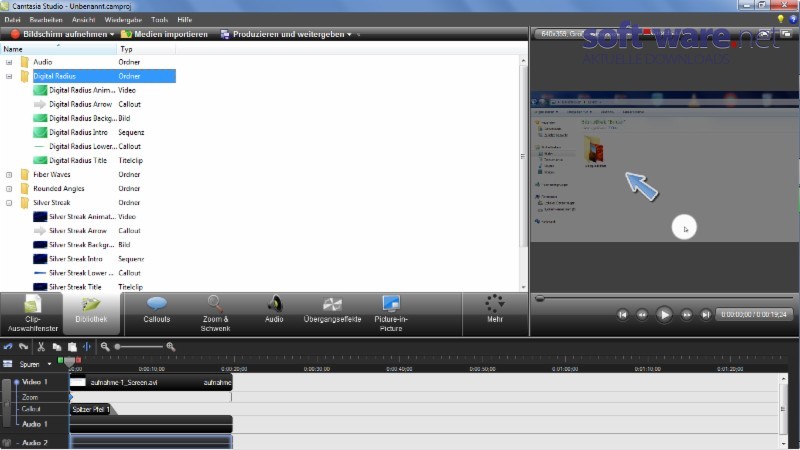Toggle lock on Audio 2 track

pyautogui.click(x=7, y=443)
